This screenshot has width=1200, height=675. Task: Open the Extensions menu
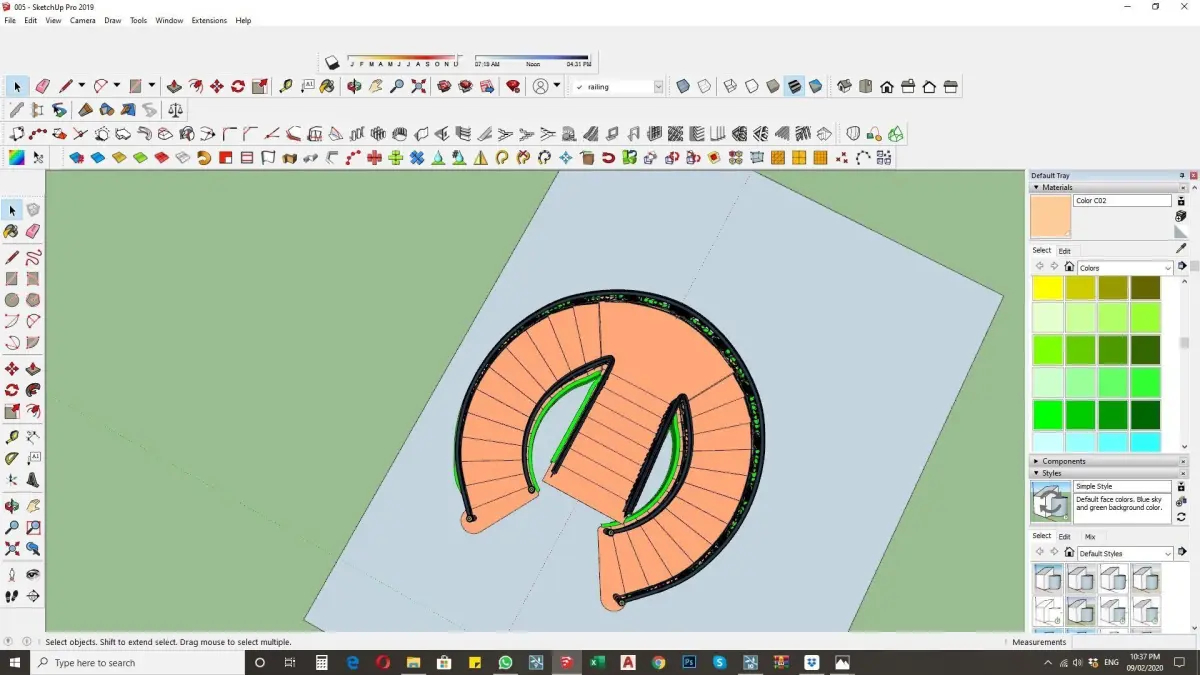tap(209, 20)
